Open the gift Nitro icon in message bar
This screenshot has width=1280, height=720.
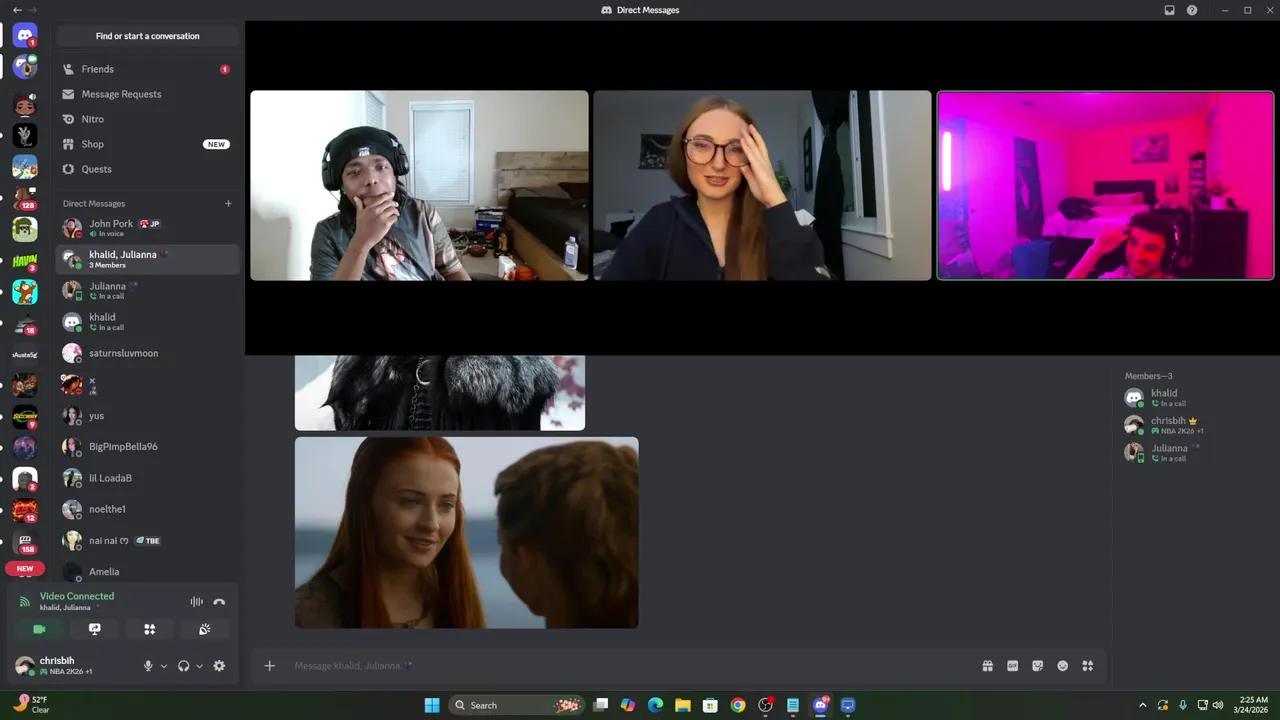click(x=987, y=666)
